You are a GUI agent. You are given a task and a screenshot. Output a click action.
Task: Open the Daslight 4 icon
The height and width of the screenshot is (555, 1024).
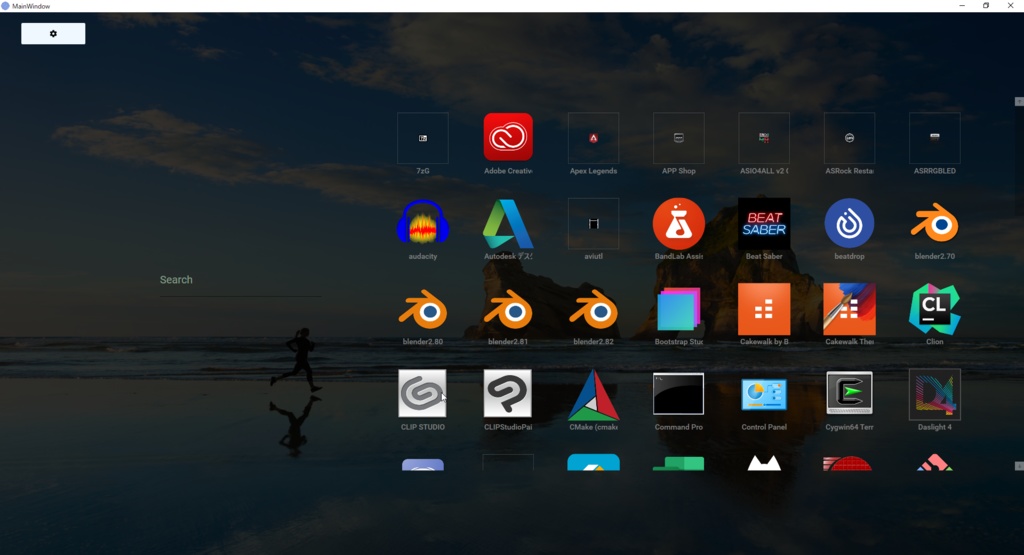pyautogui.click(x=935, y=394)
